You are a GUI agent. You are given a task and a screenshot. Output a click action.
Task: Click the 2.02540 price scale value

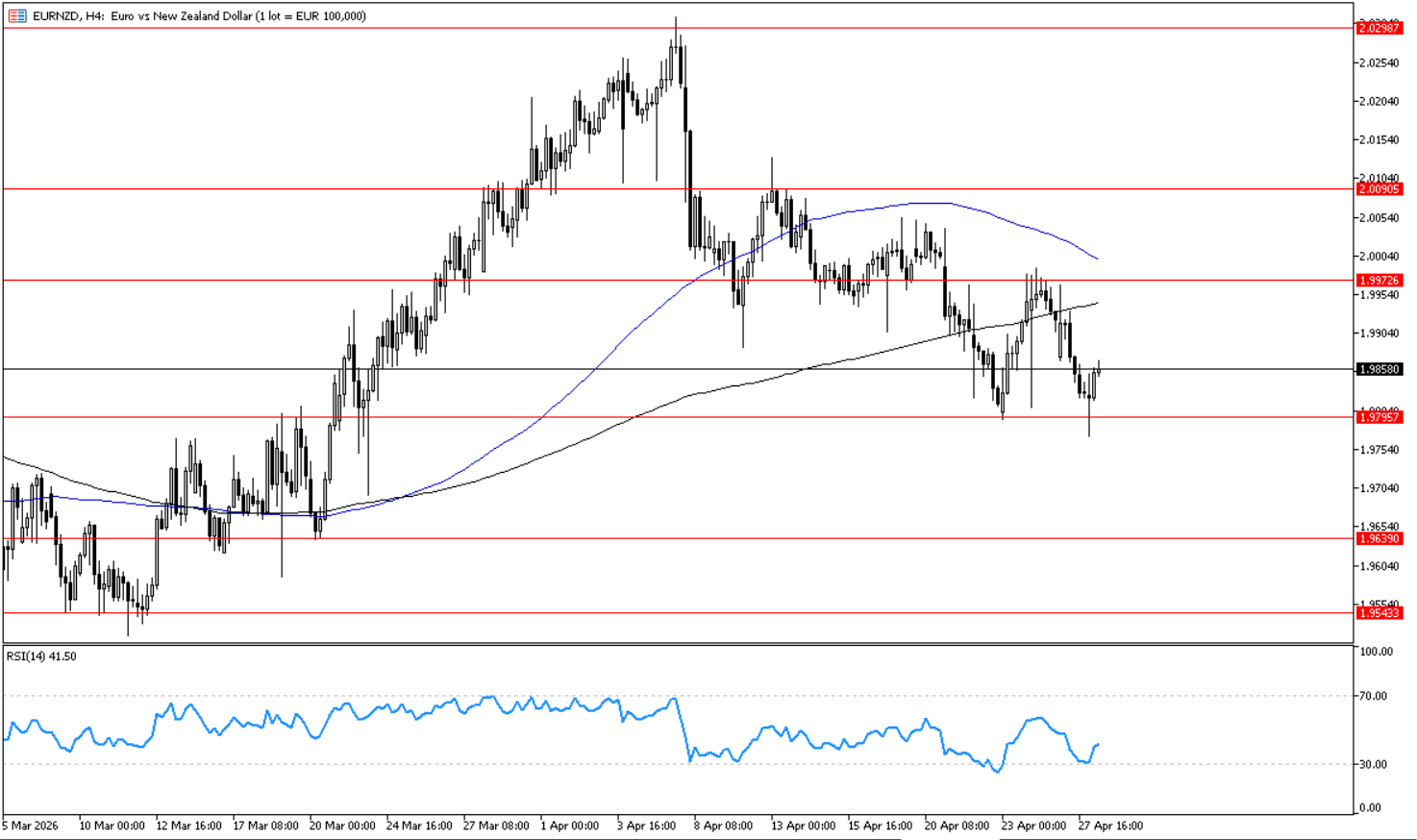tap(1378, 62)
